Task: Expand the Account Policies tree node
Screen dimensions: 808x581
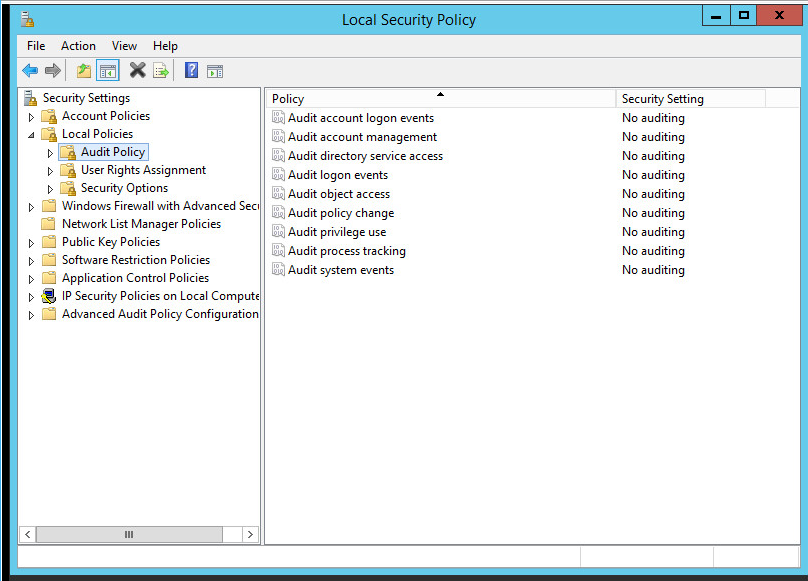Action: 31,117
